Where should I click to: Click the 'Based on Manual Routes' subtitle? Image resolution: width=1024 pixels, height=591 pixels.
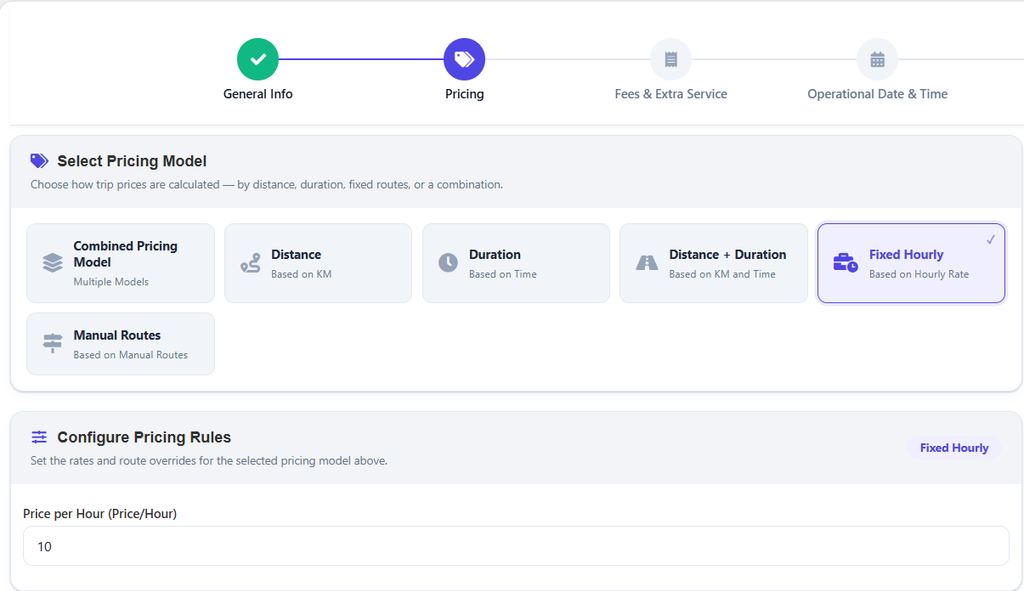click(131, 355)
